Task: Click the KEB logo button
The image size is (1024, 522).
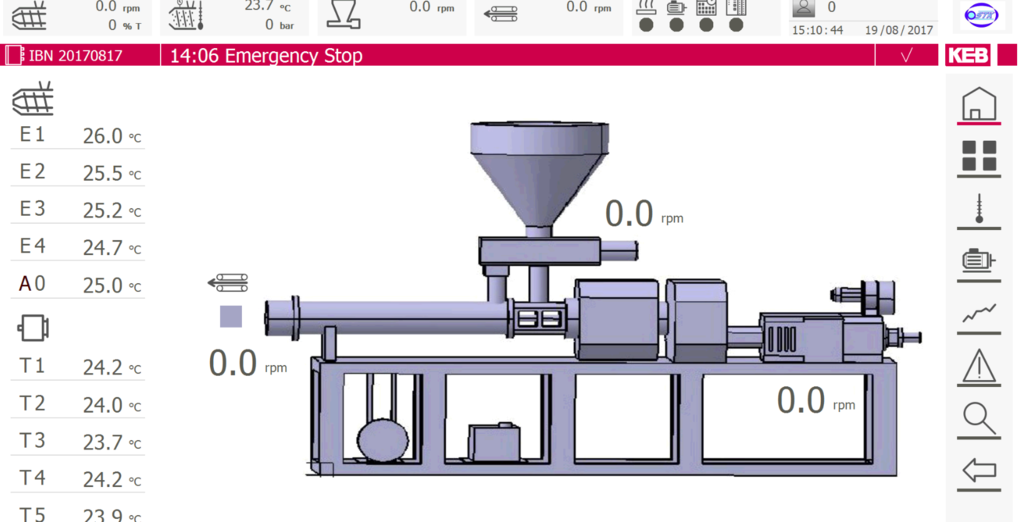Action: [968, 56]
